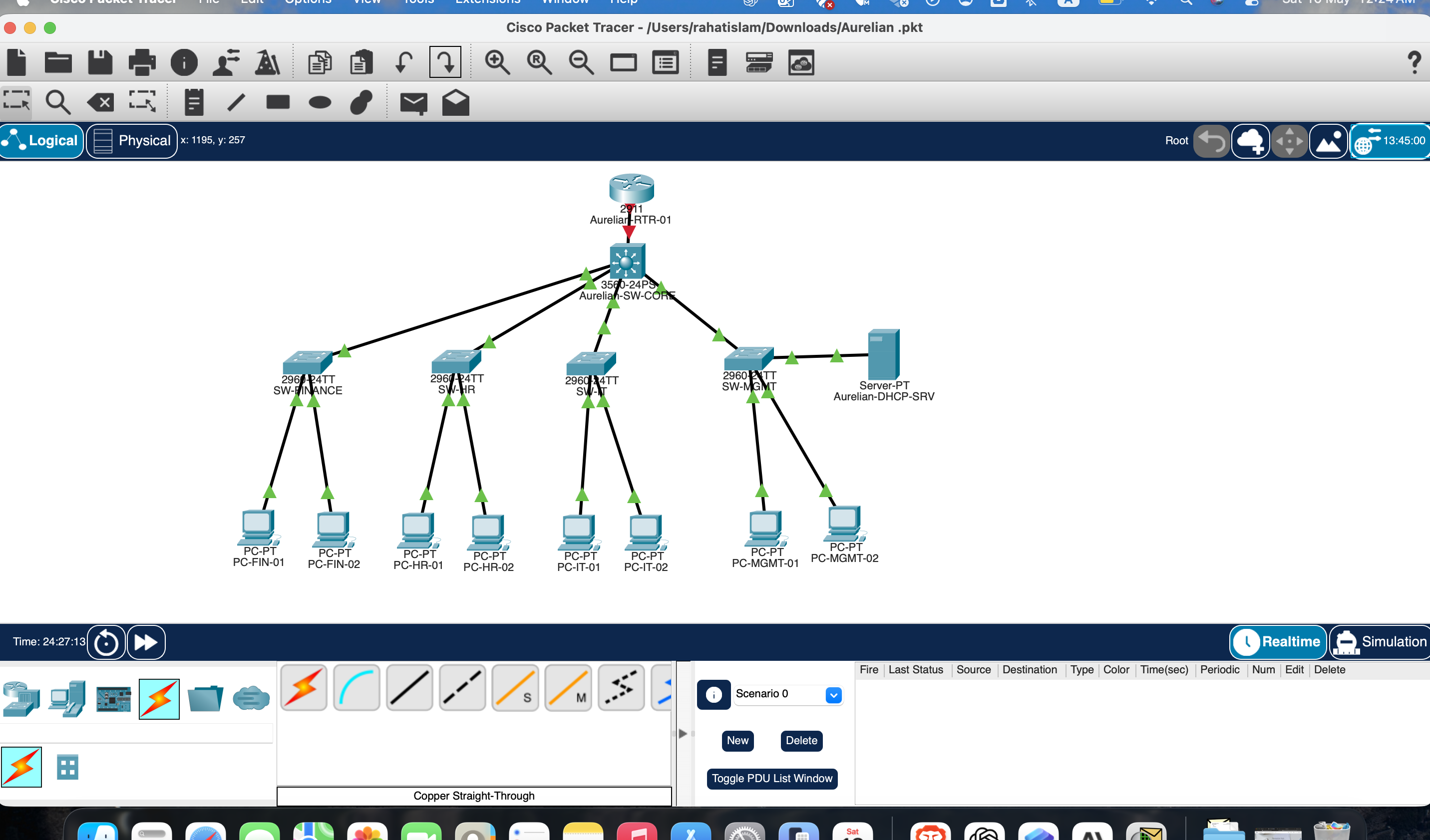Click the New scenario button
The width and height of the screenshot is (1430, 840).
click(x=737, y=740)
